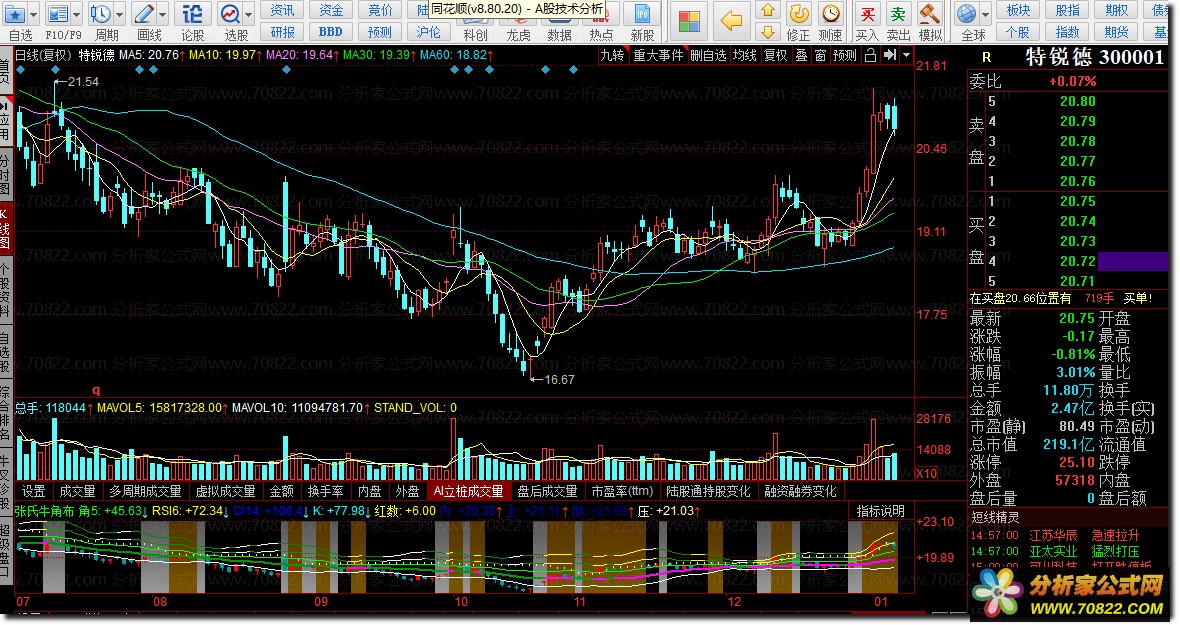This screenshot has width=1180, height=625.
Task: Click the 竞价 auction button
Action: pyautogui.click(x=380, y=10)
